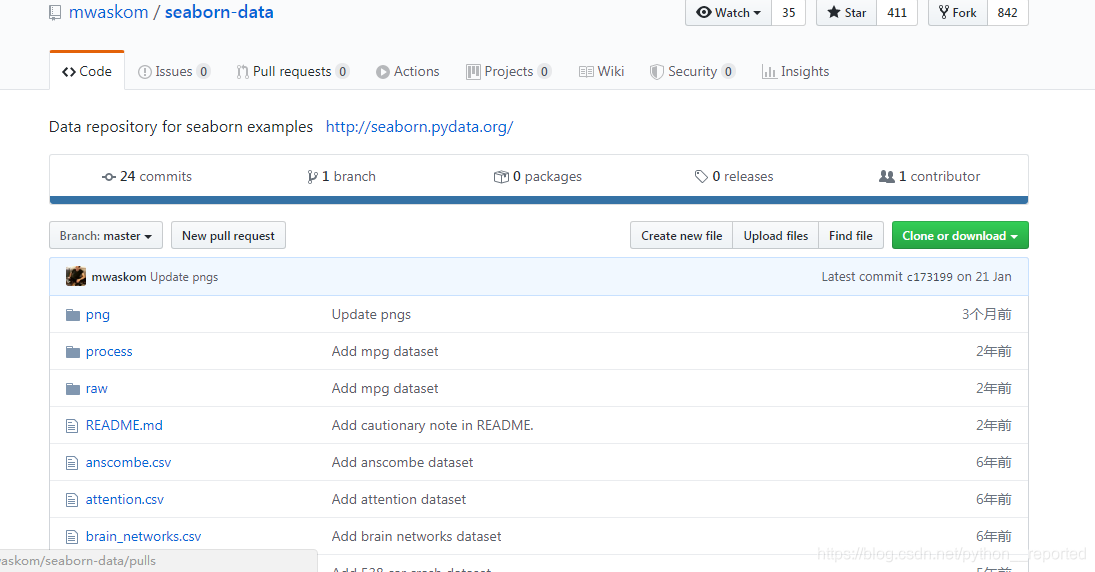Open the Watch dropdown button

pyautogui.click(x=728, y=13)
